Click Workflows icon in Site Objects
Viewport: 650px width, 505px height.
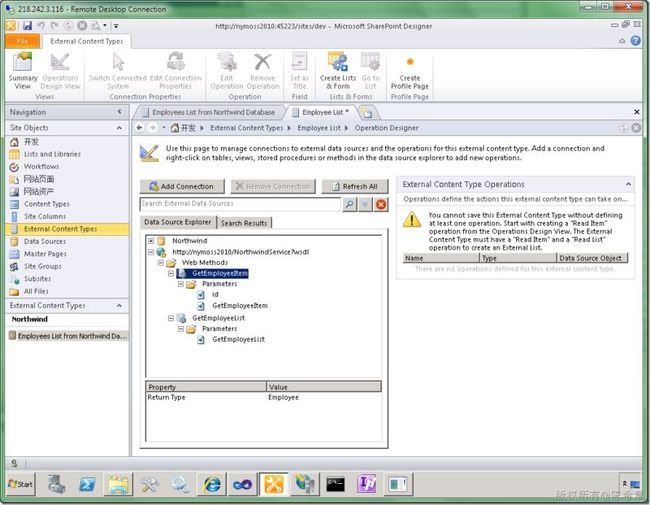pyautogui.click(x=14, y=167)
